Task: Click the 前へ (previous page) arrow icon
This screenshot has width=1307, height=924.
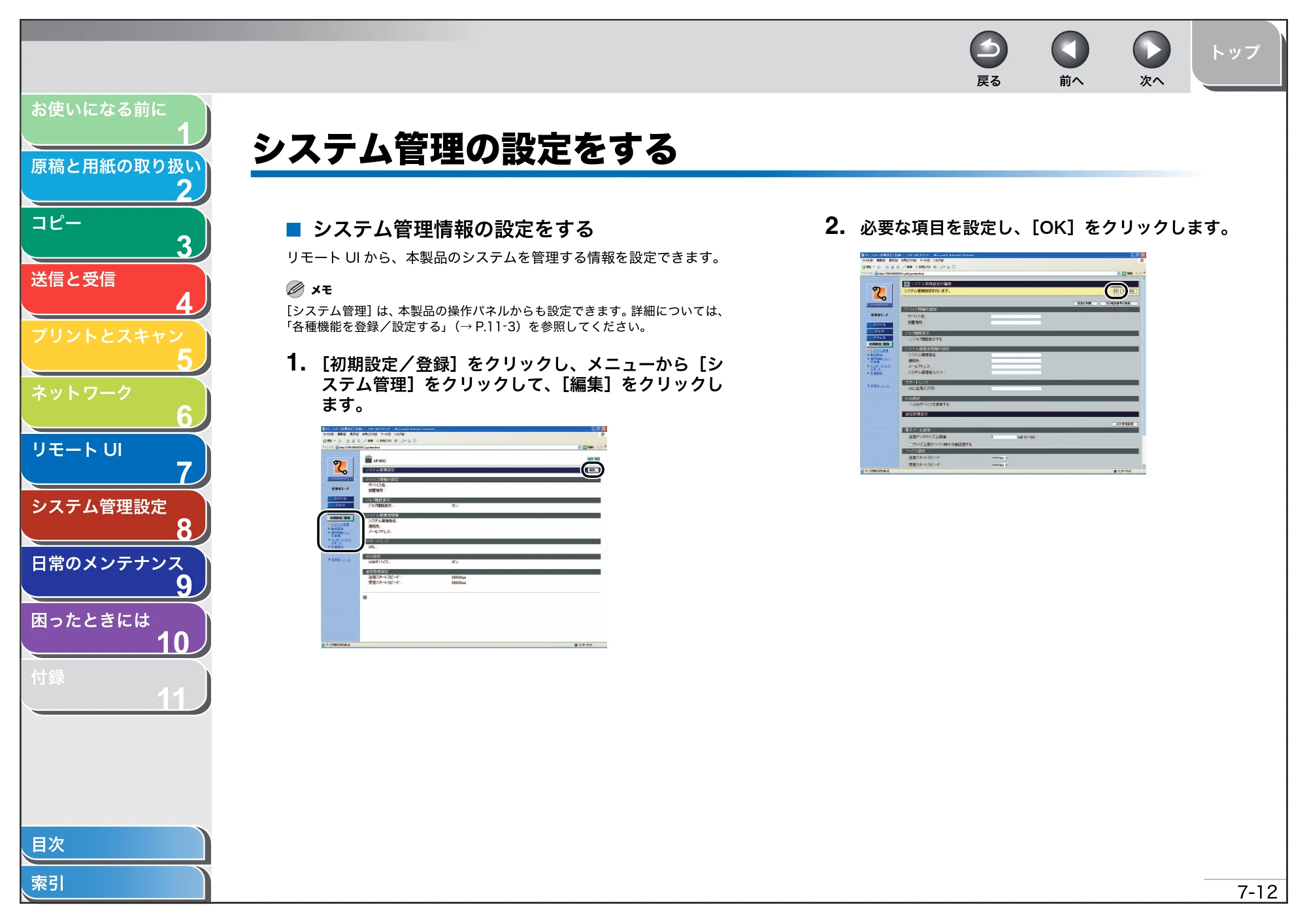Action: coord(1070,50)
